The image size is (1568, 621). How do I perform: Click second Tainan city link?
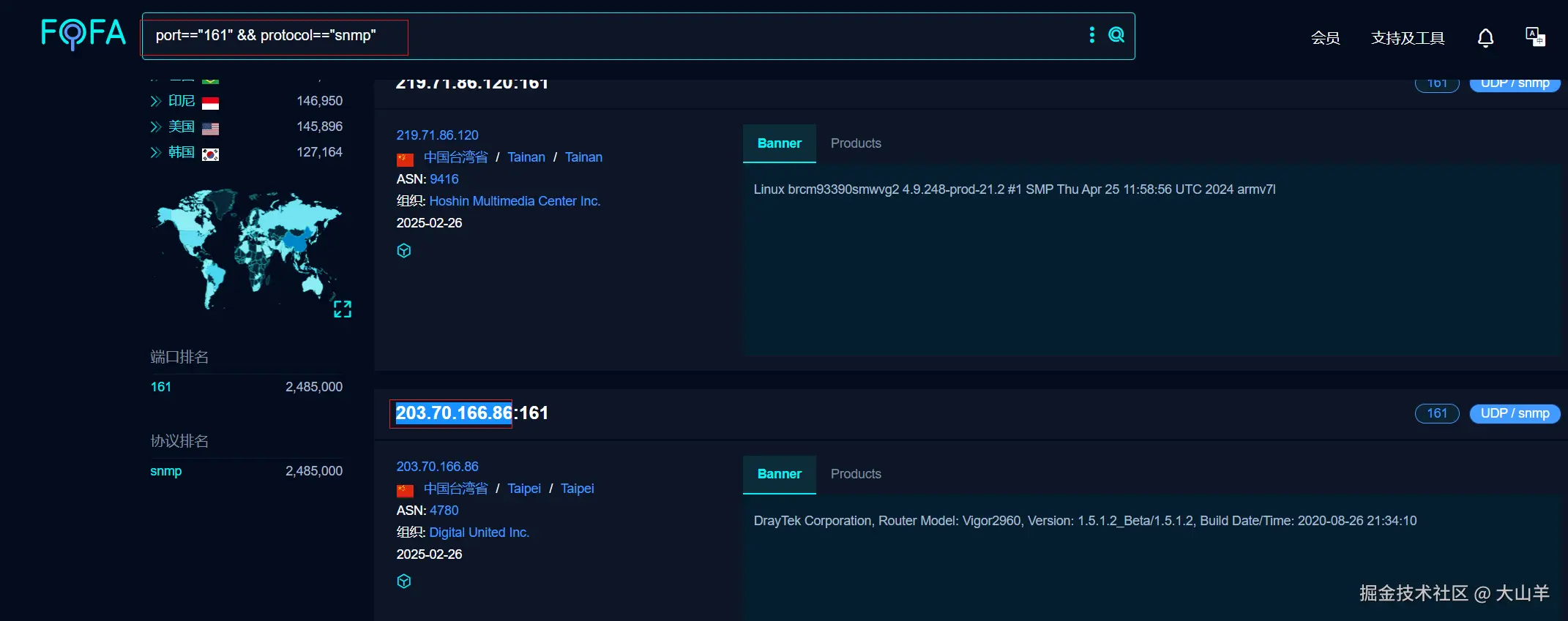point(583,157)
